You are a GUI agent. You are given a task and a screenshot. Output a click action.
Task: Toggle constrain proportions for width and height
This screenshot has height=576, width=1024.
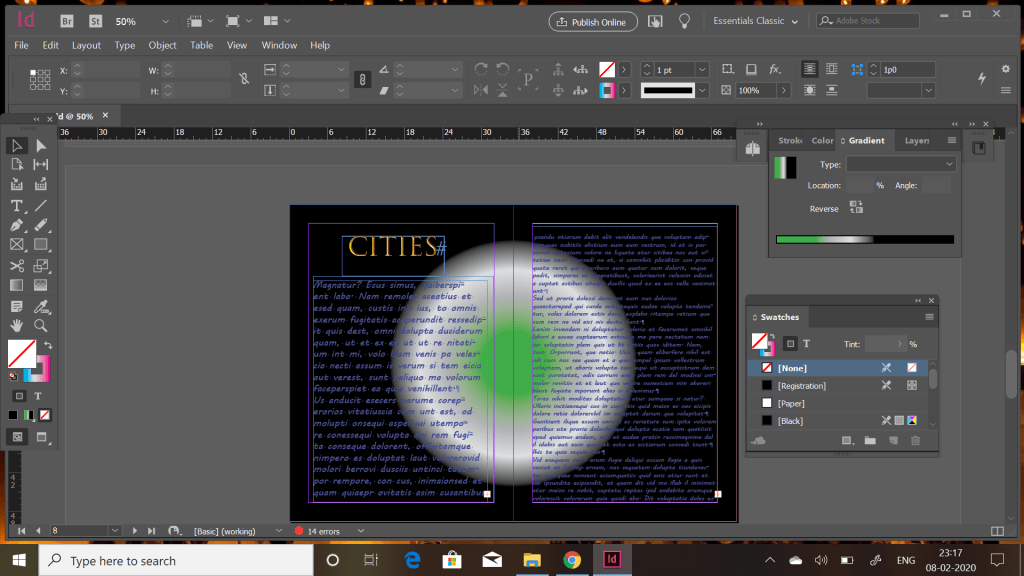(x=243, y=79)
